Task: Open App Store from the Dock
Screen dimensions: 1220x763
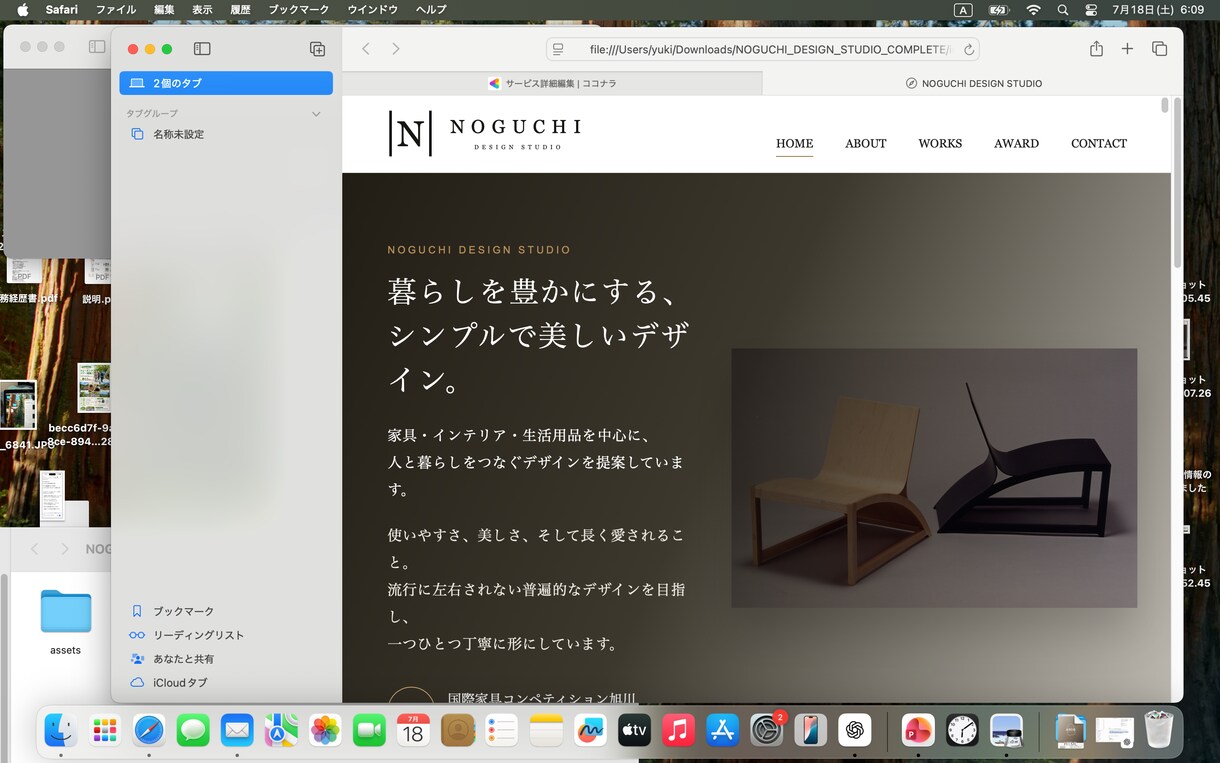Action: coord(722,730)
